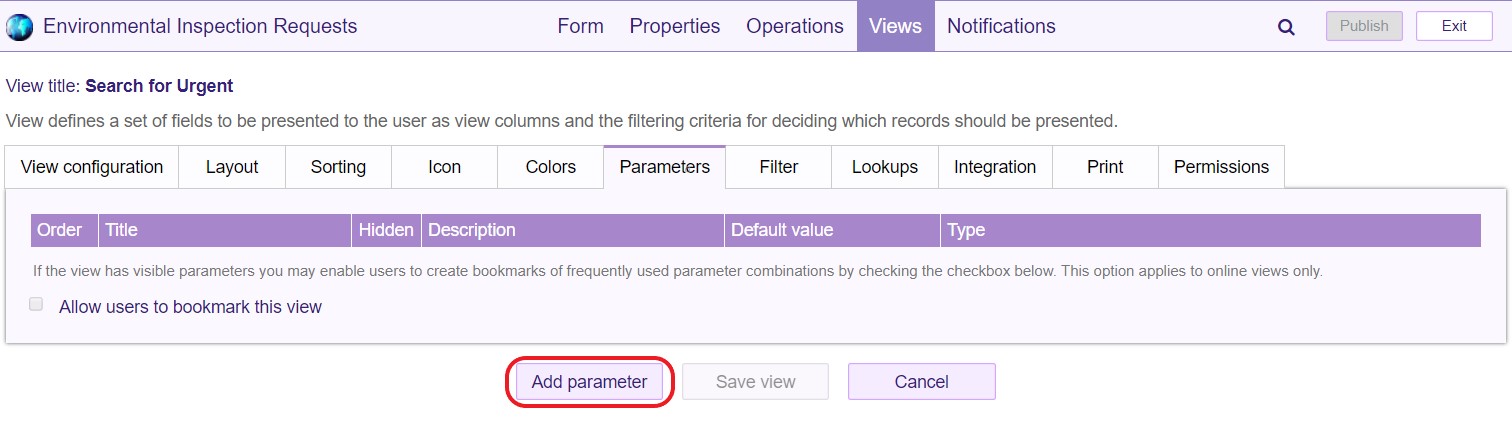Switch to the Layout tab
The image size is (1512, 421).
point(232,167)
